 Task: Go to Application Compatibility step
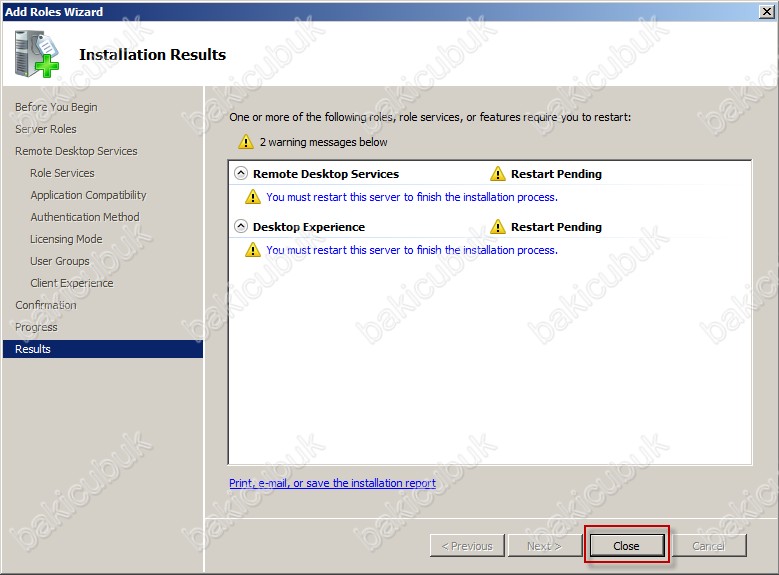88,195
